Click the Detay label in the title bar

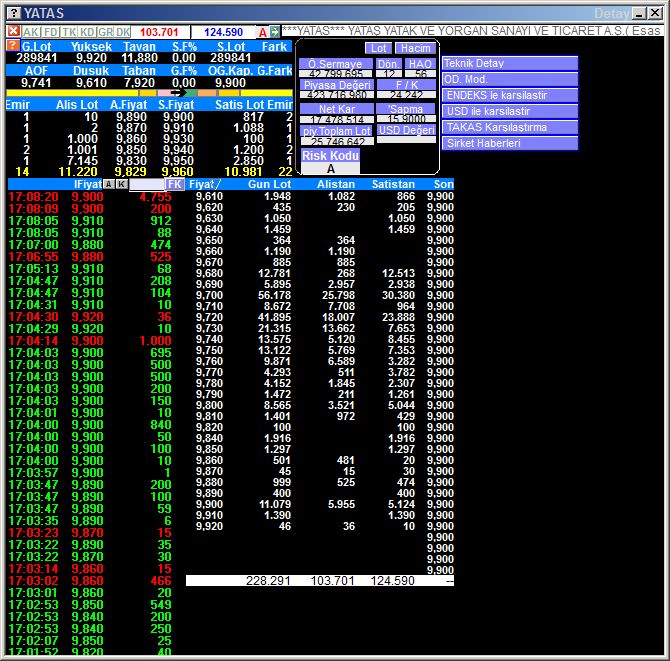coord(611,14)
